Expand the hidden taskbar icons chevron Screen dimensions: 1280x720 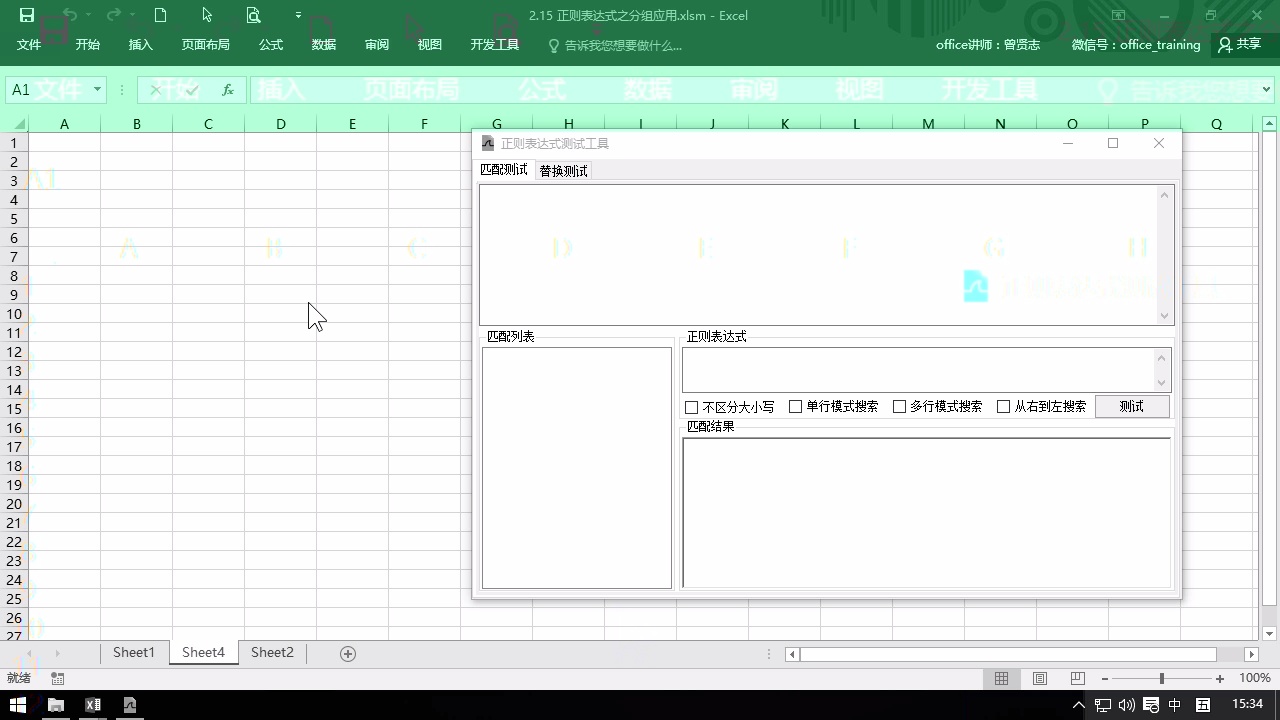coord(1078,705)
